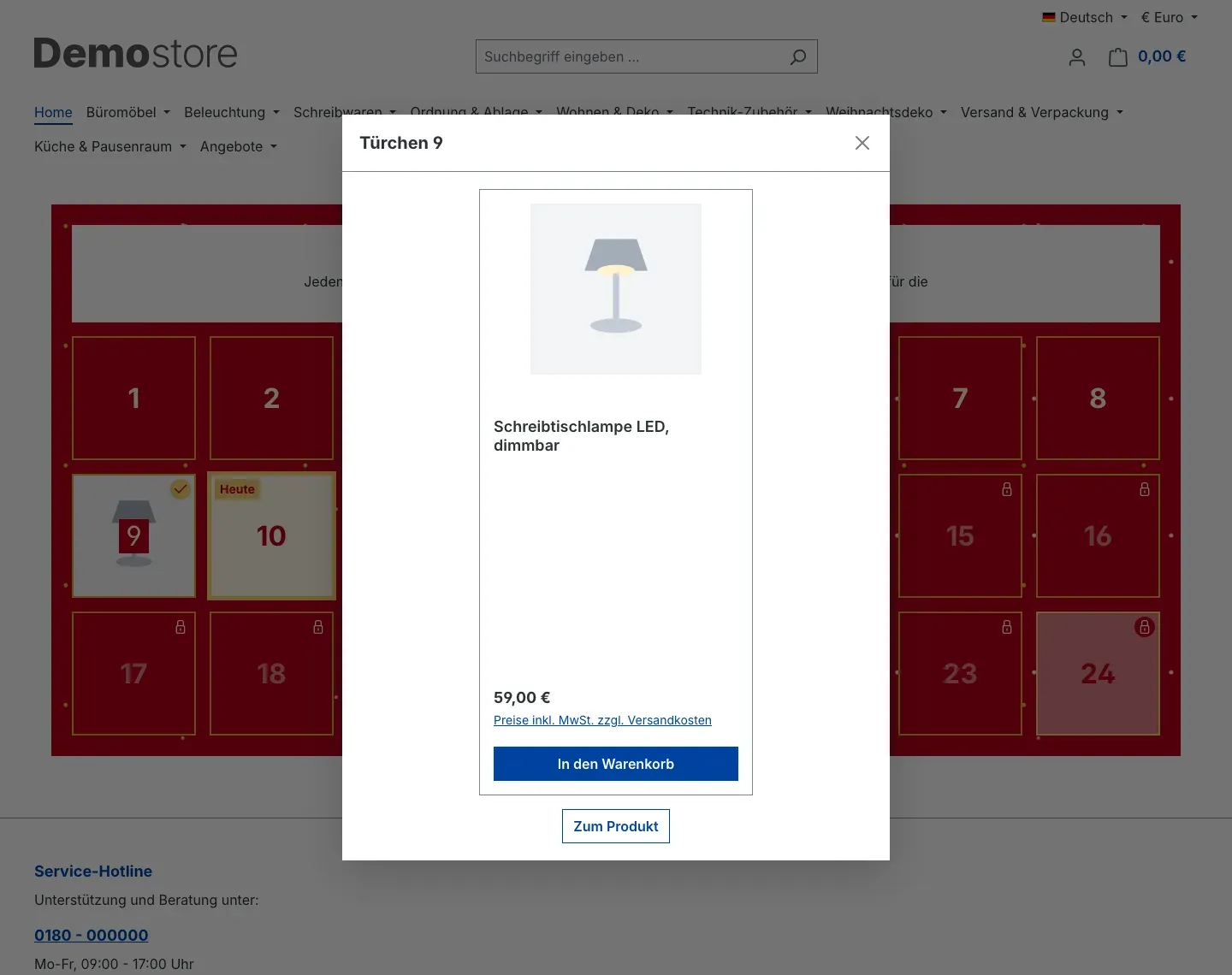Open the Deutsch language dropdown
Viewport: 1232px width, 975px height.
click(1084, 17)
